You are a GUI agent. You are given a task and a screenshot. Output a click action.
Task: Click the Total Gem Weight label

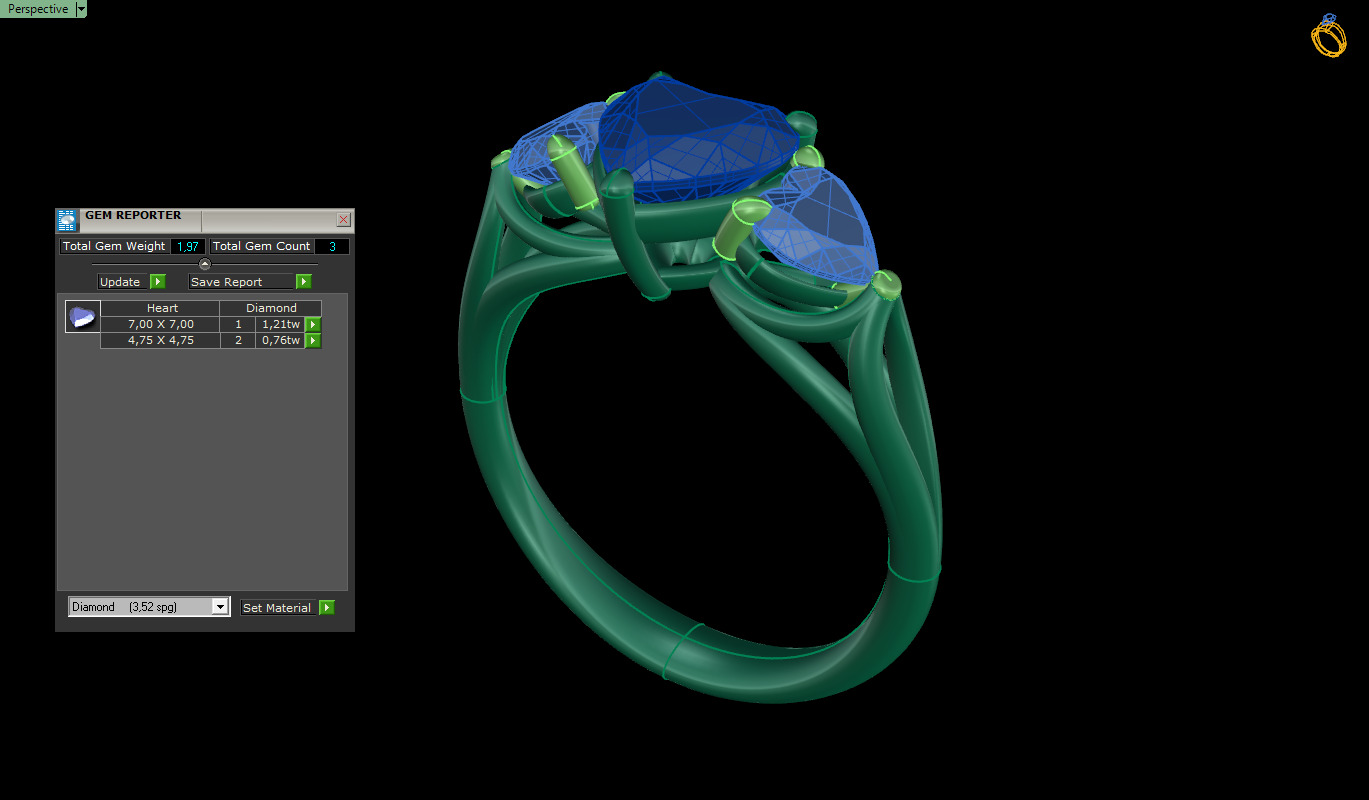[x=114, y=246]
